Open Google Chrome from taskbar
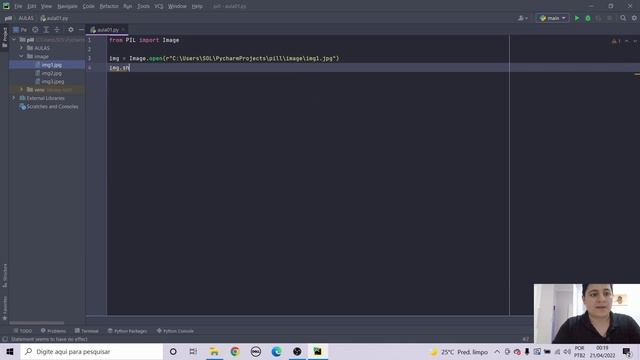This screenshot has height=360, width=640. click(235, 351)
